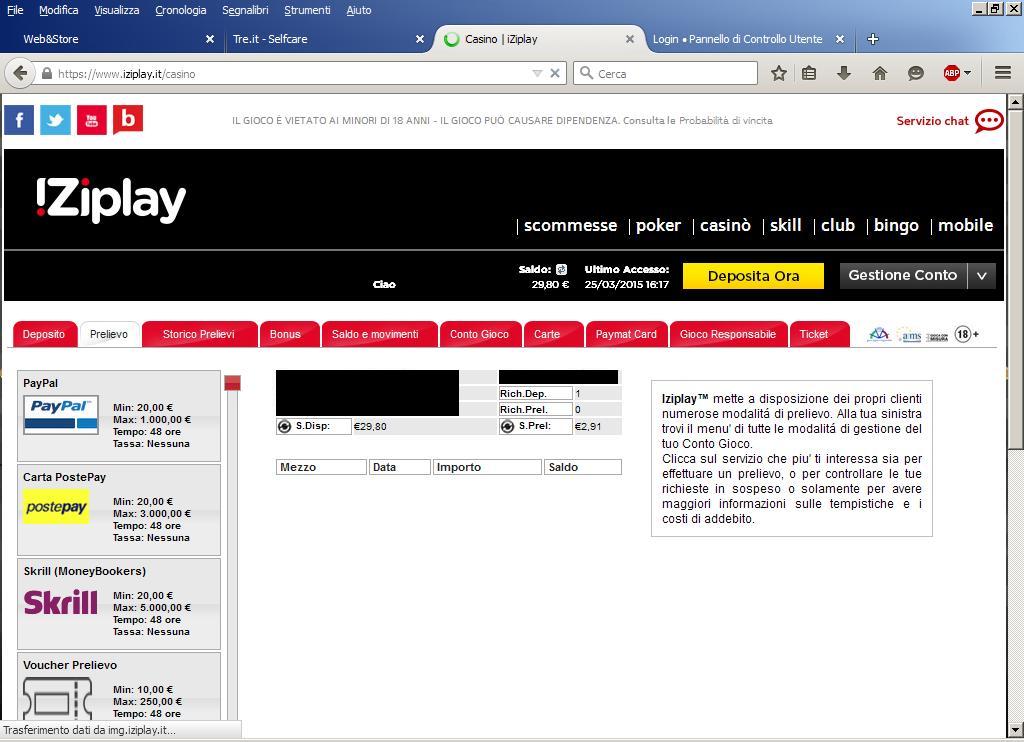Refresh the Saldo balance icon
1024x742 pixels.
coord(561,269)
